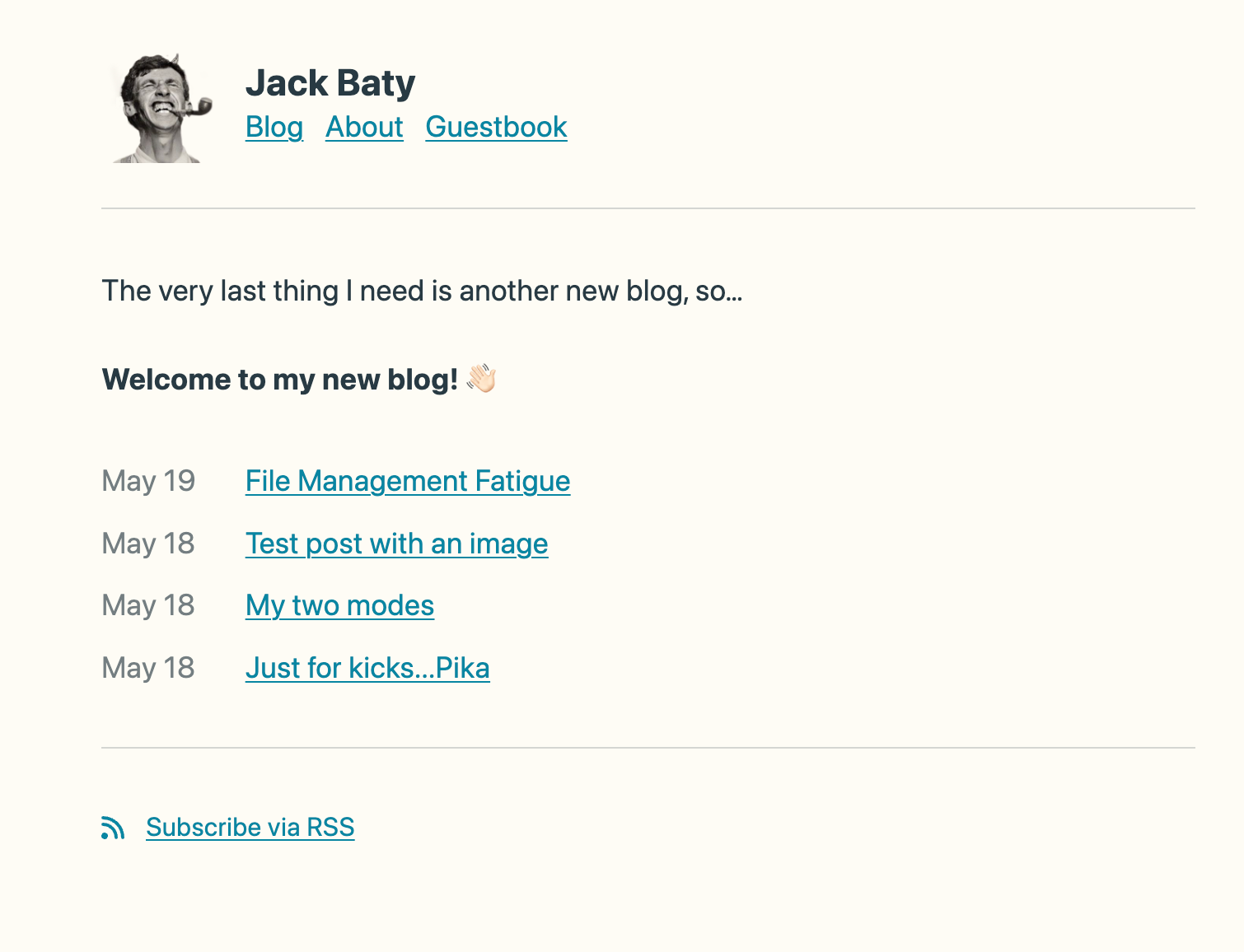Open the Blog navigation link
This screenshot has height=952, width=1244.
[274, 127]
